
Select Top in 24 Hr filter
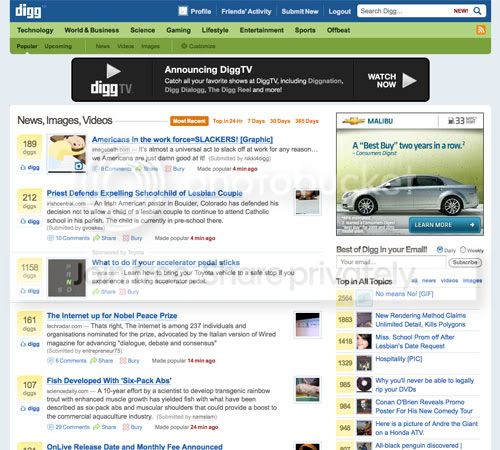pos(228,121)
